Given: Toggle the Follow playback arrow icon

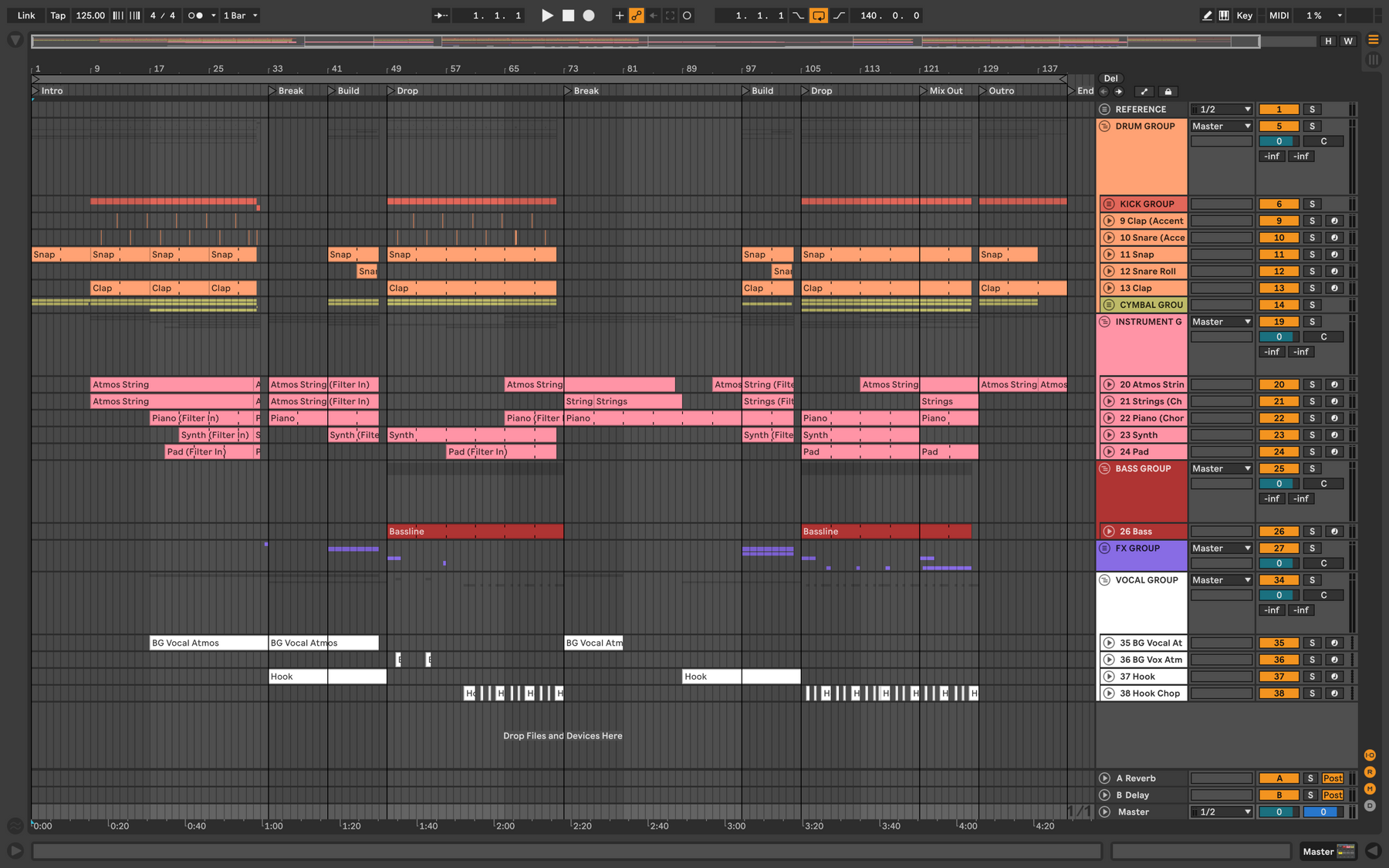Looking at the screenshot, I should (x=441, y=15).
